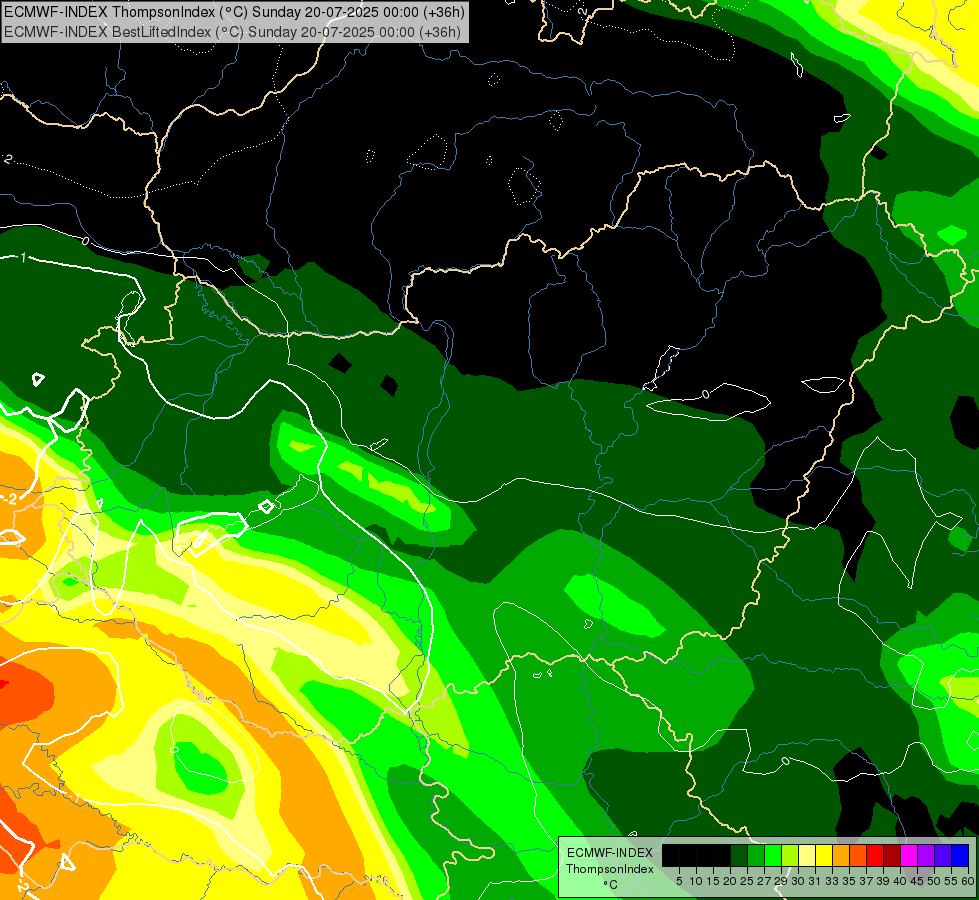Click legend scale value 37
Viewport: 979px width, 900px height.
(x=867, y=881)
